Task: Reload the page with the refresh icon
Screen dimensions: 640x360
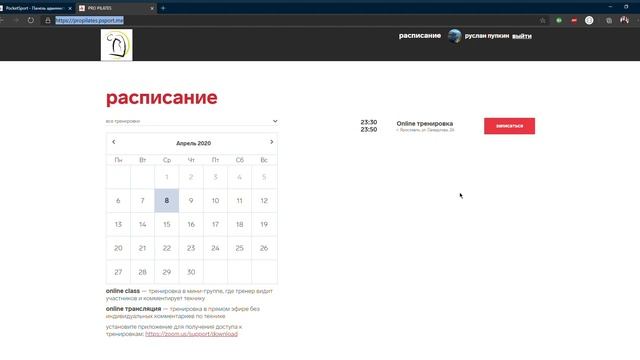Action: click(x=31, y=20)
